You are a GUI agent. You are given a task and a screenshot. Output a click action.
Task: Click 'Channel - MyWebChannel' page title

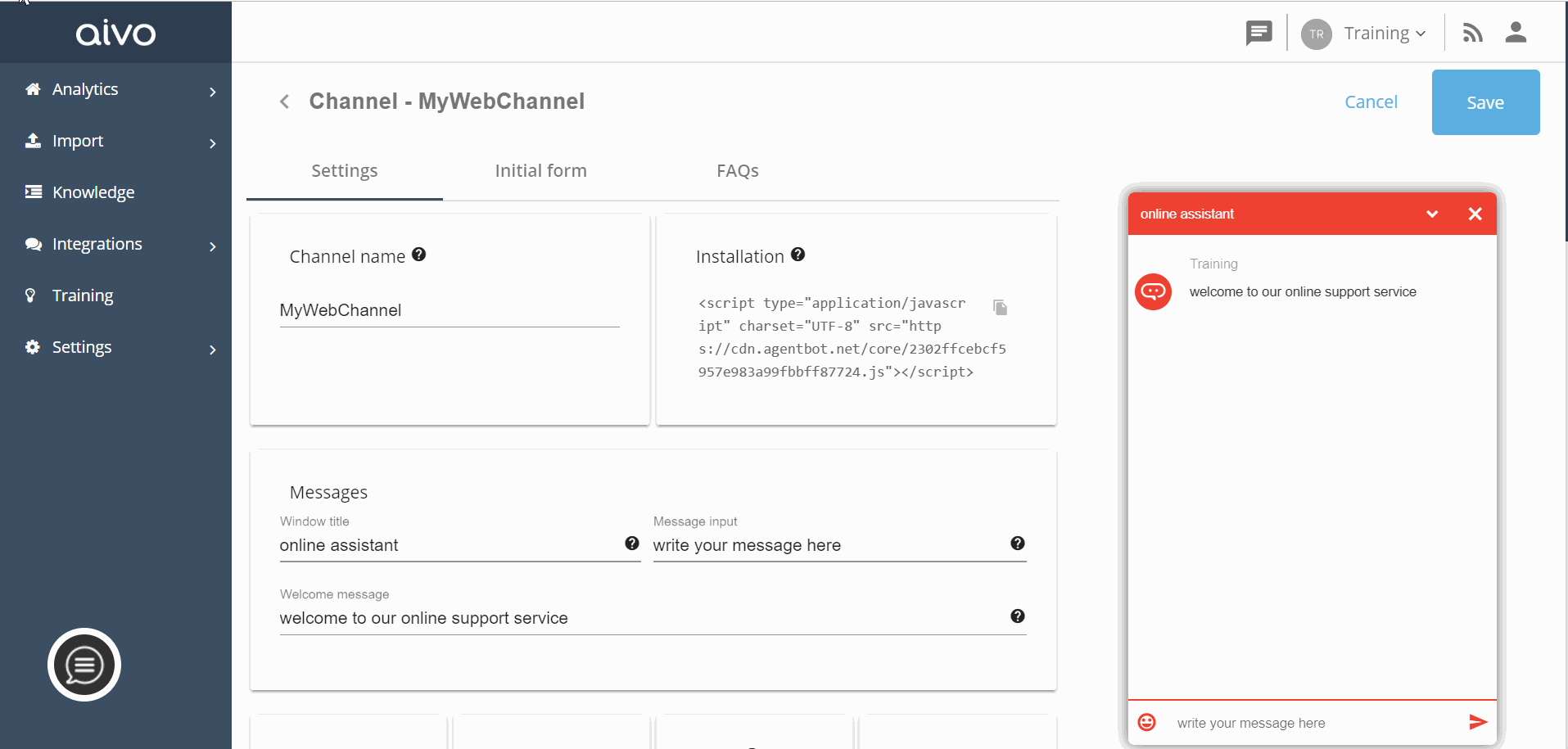(x=447, y=102)
